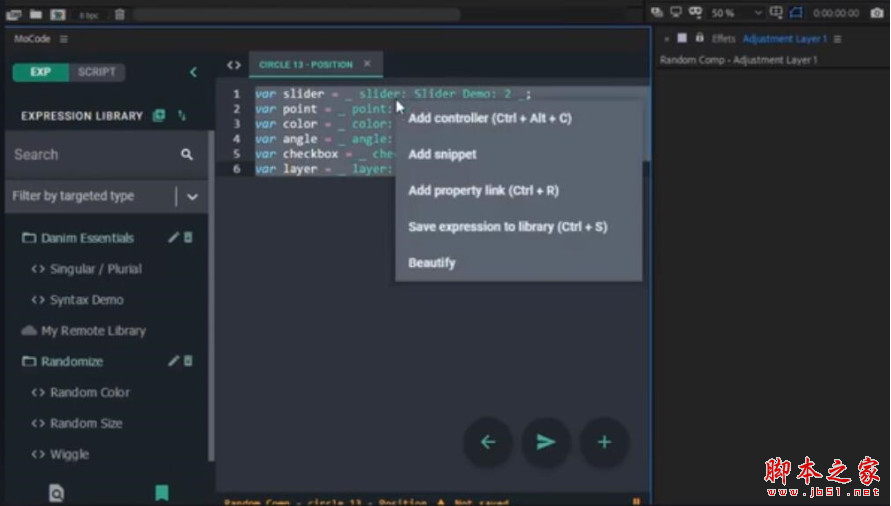The image size is (891, 506).
Task: Choose Beautify from context menu
Action: pyautogui.click(x=432, y=263)
